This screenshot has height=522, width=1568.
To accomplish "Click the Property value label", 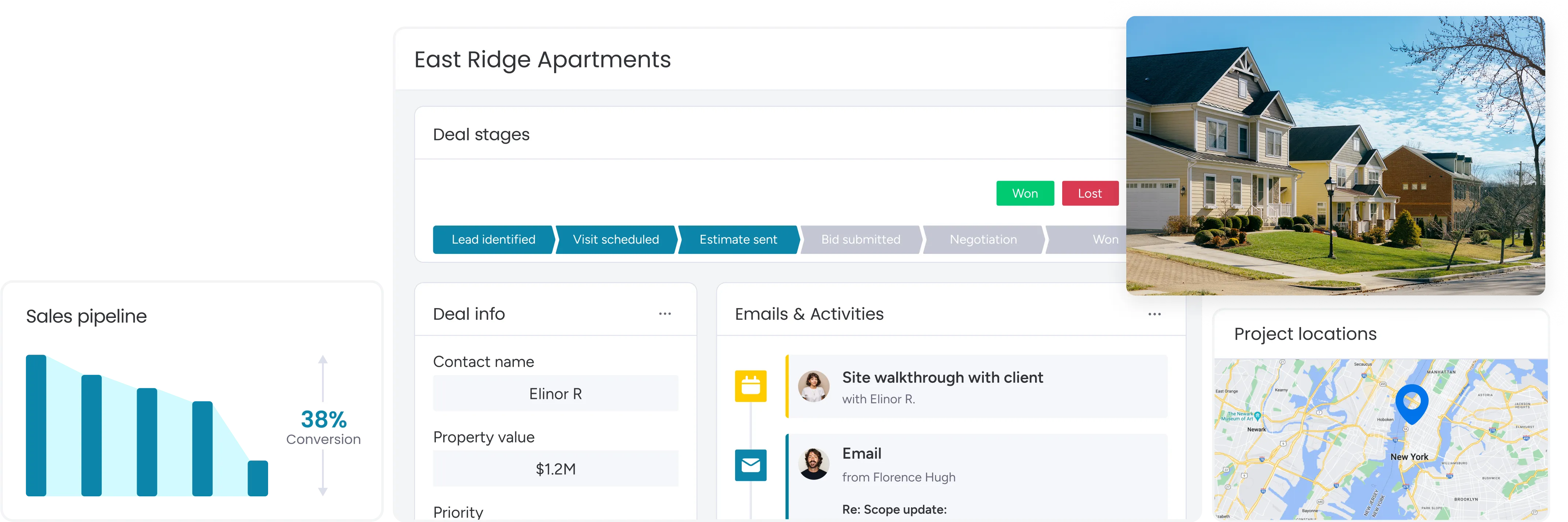I will 483,437.
